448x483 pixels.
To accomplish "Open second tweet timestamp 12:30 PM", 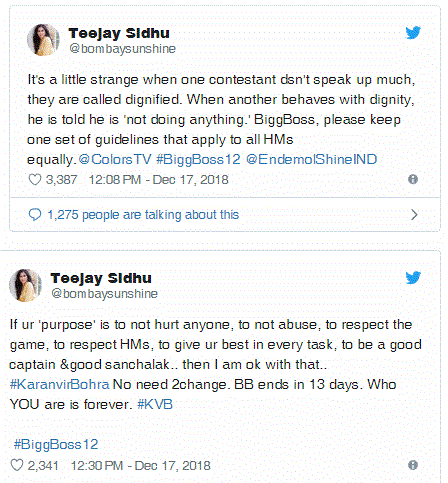I will tap(140, 465).
